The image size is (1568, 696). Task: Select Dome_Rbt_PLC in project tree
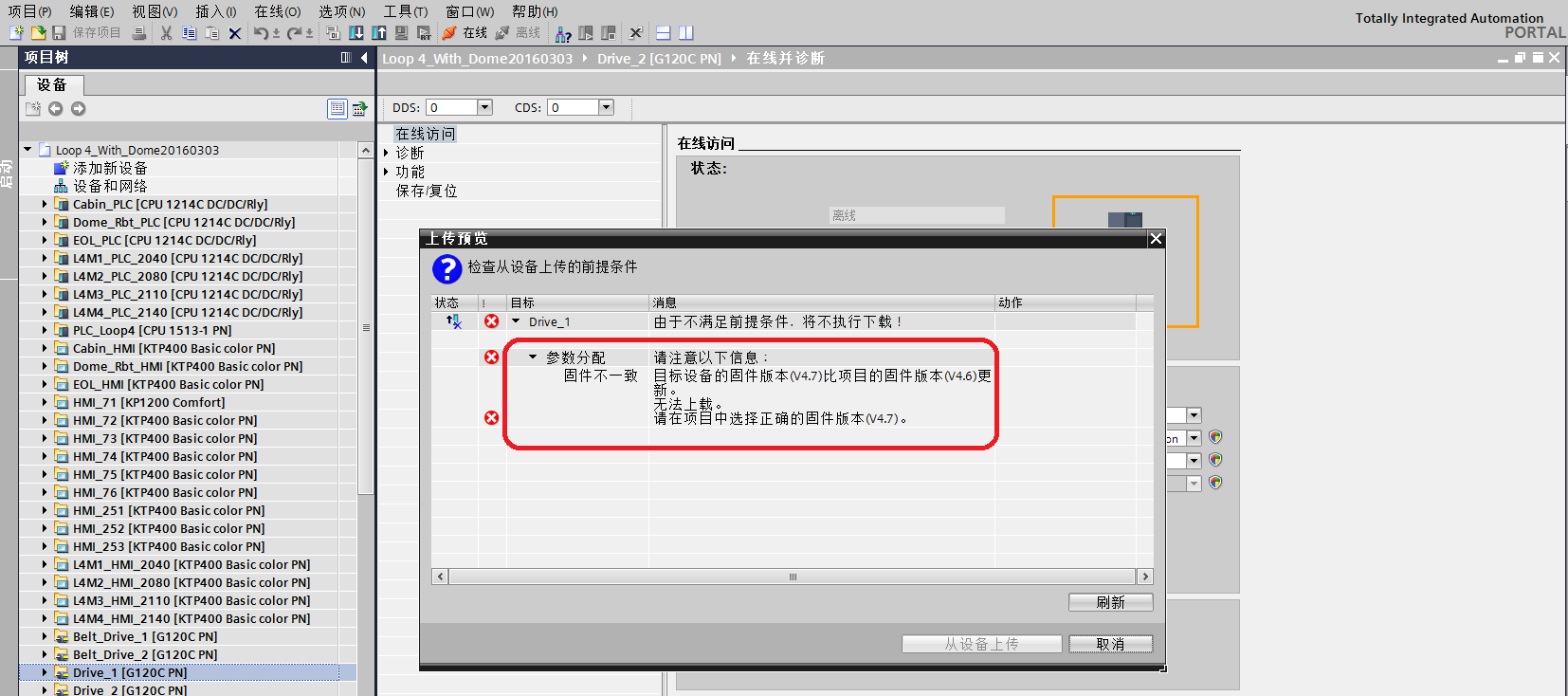tap(184, 222)
